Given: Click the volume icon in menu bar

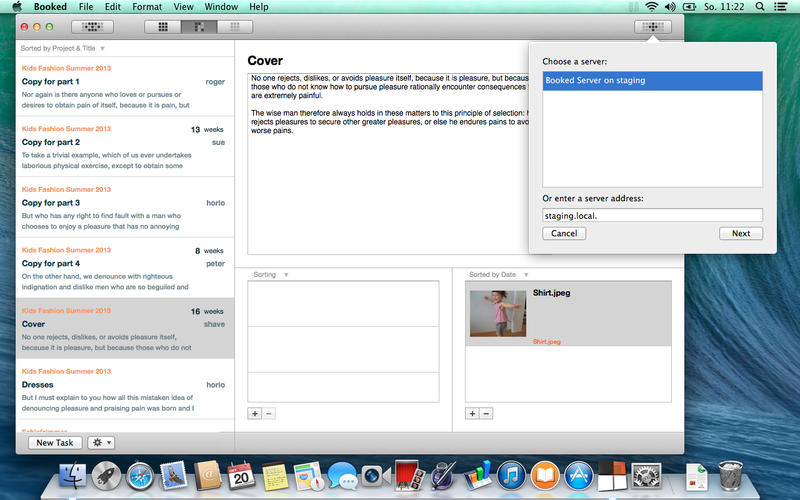Looking at the screenshot, I should click(x=670, y=7).
